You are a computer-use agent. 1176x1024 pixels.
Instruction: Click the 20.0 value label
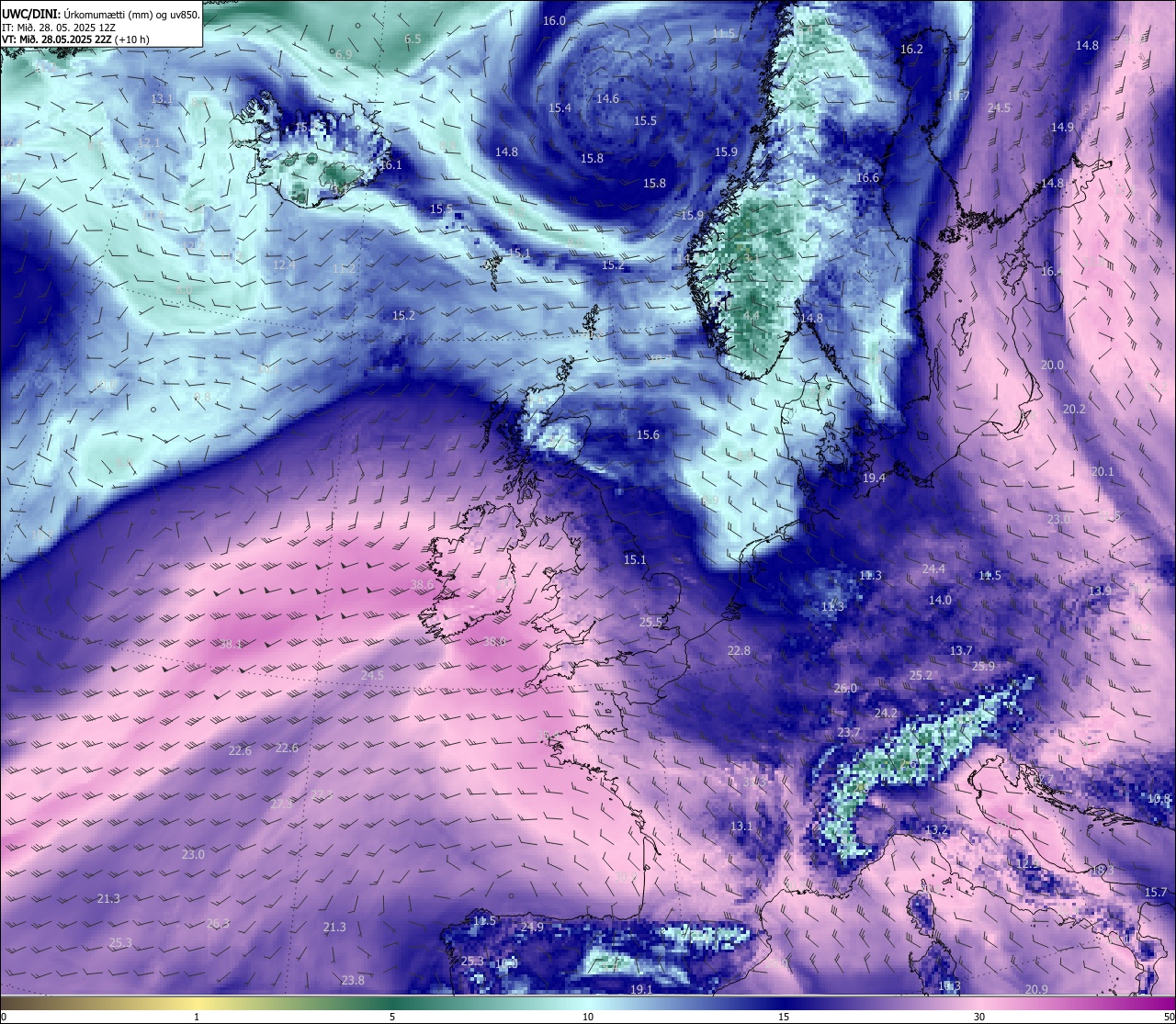pos(1052,365)
